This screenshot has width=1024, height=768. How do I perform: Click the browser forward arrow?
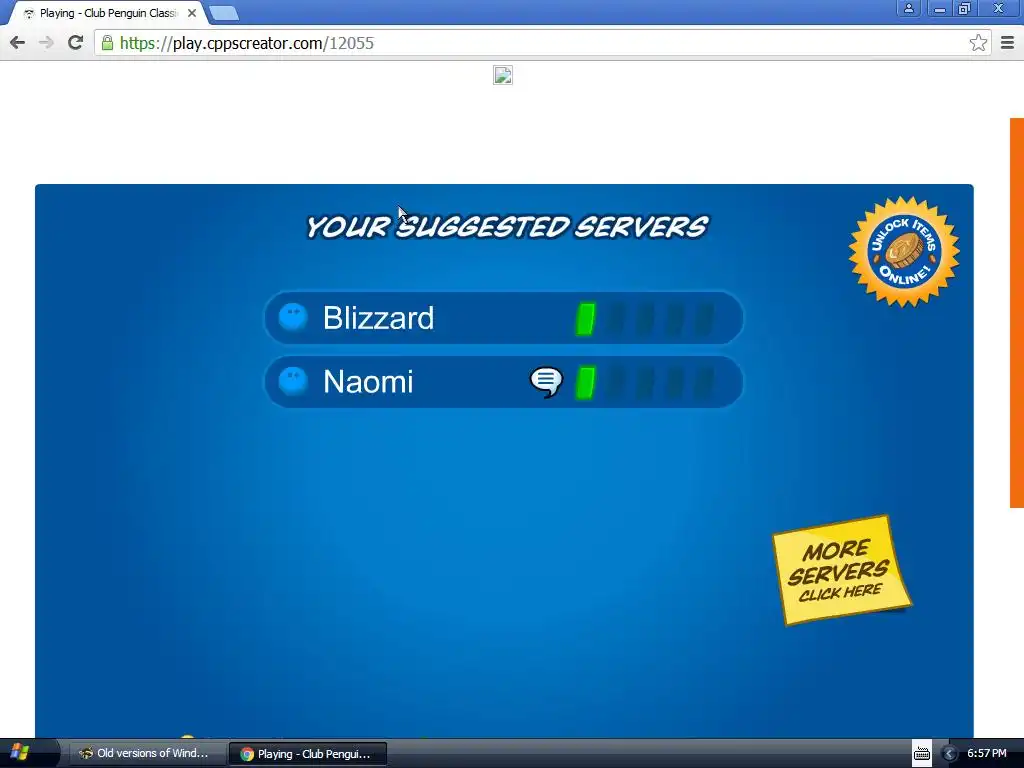pyautogui.click(x=46, y=43)
